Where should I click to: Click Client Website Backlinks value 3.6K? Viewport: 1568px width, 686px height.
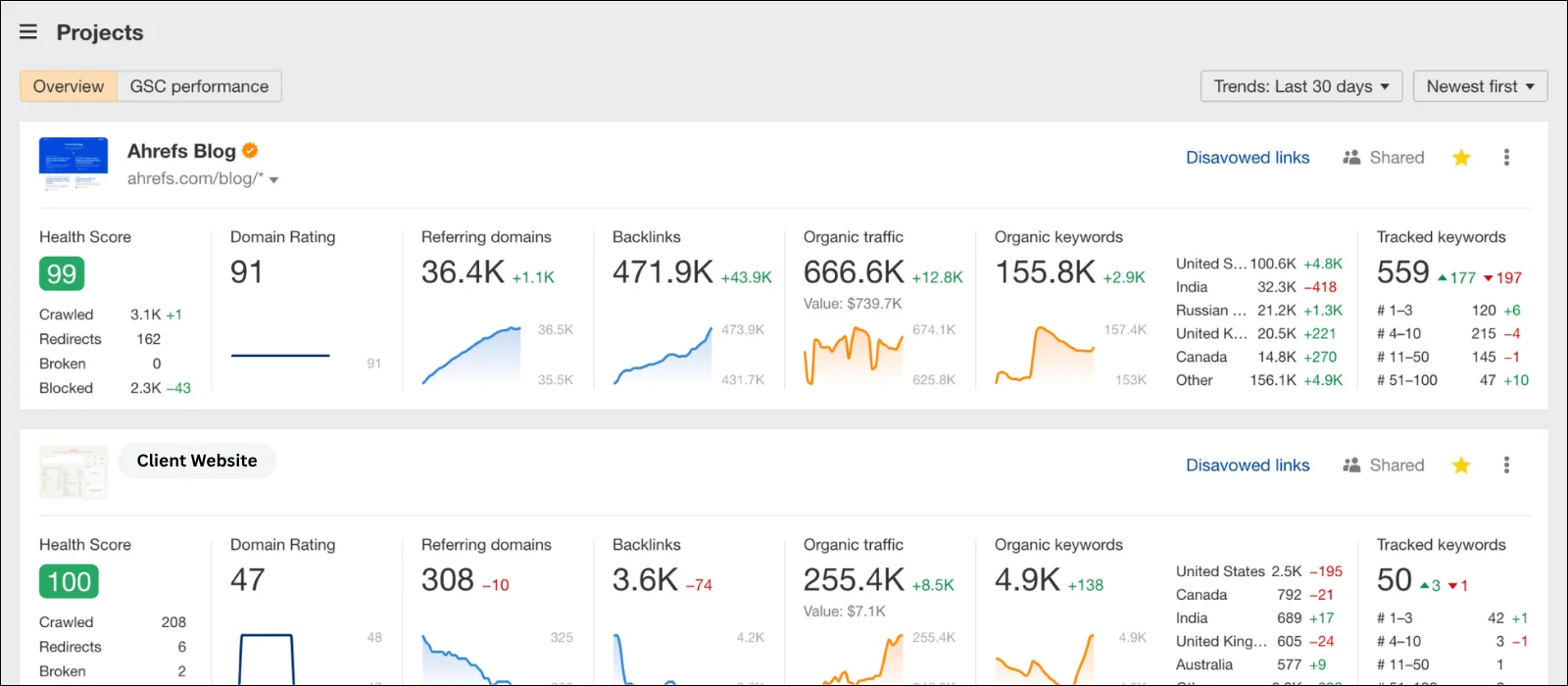(x=645, y=579)
